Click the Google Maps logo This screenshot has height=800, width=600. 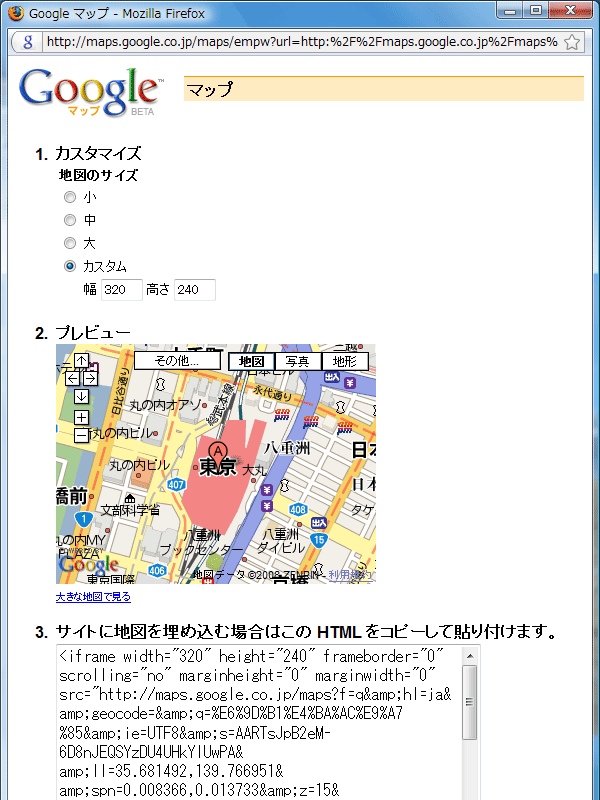92,92
